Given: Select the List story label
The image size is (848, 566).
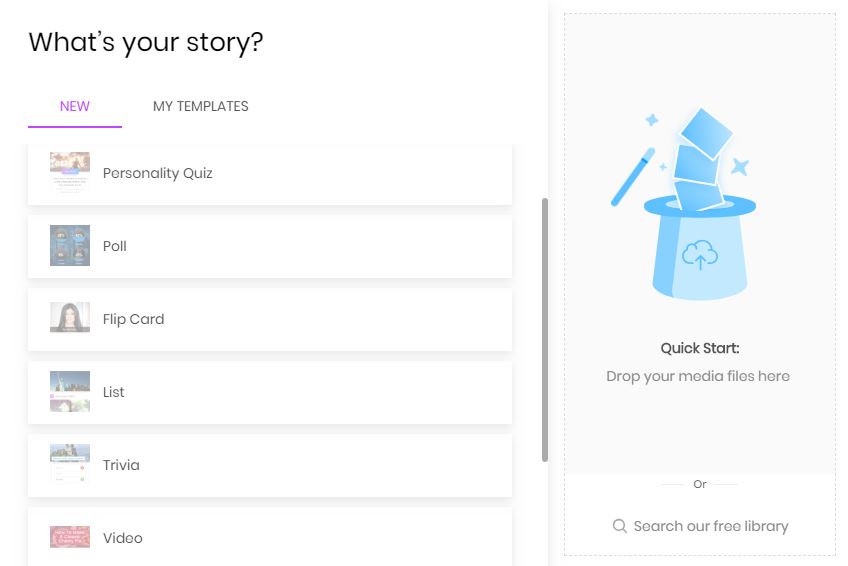Looking at the screenshot, I should tap(114, 392).
